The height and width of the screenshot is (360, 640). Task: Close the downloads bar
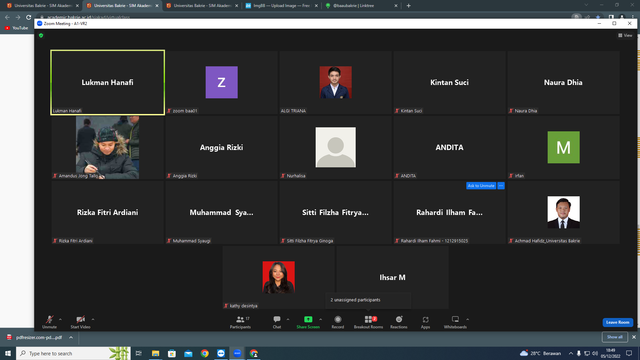point(633,337)
